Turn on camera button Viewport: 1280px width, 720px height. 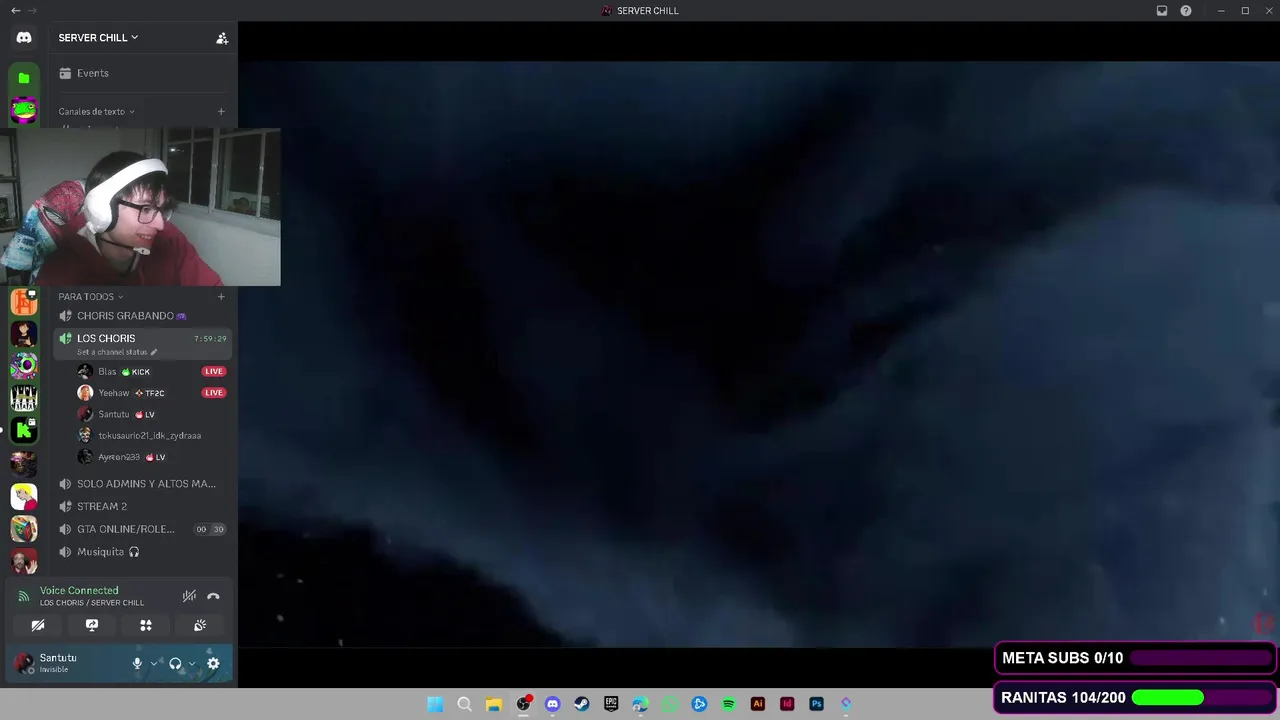[38, 625]
